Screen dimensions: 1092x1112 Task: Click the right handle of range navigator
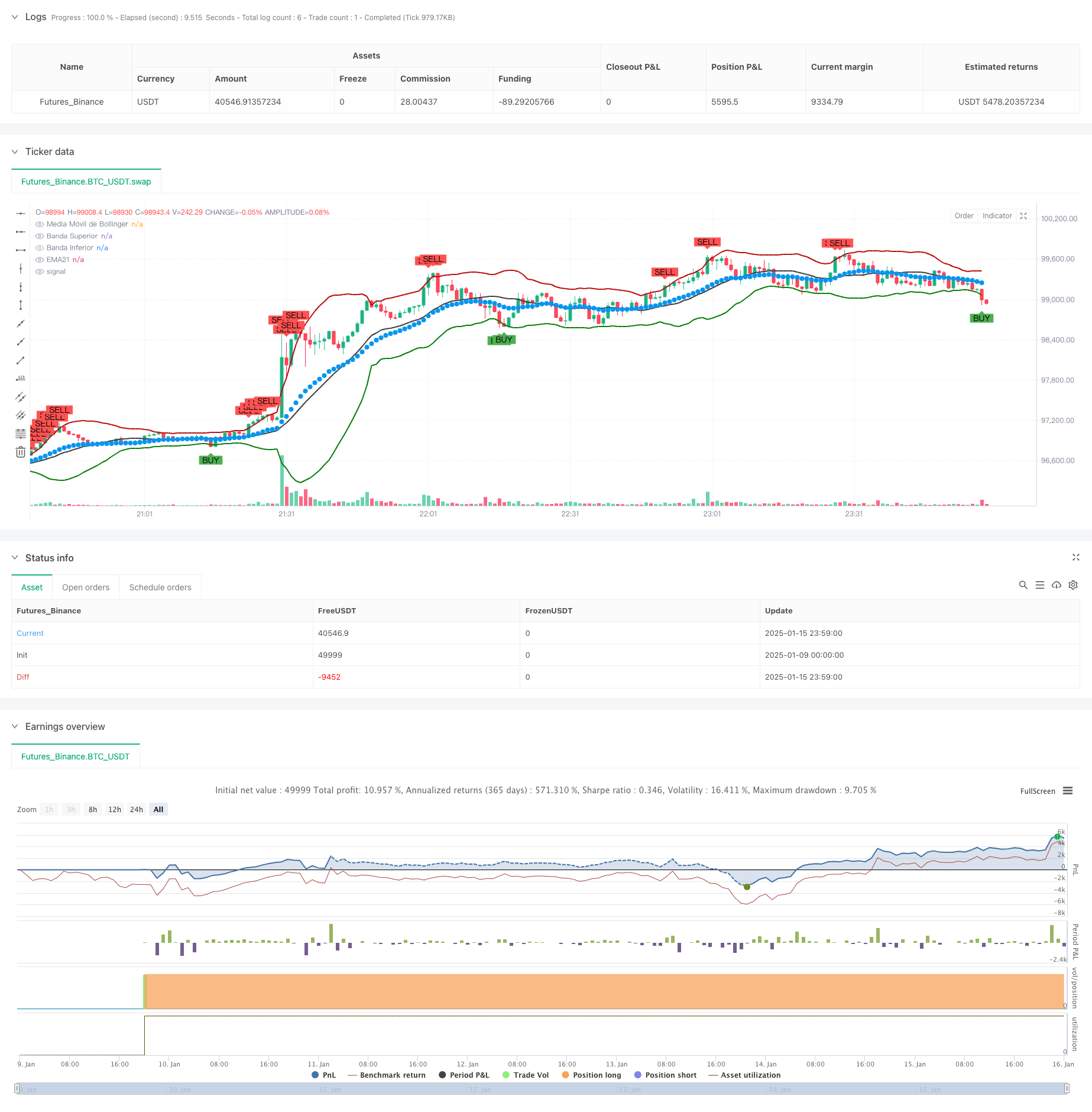1067,1088
